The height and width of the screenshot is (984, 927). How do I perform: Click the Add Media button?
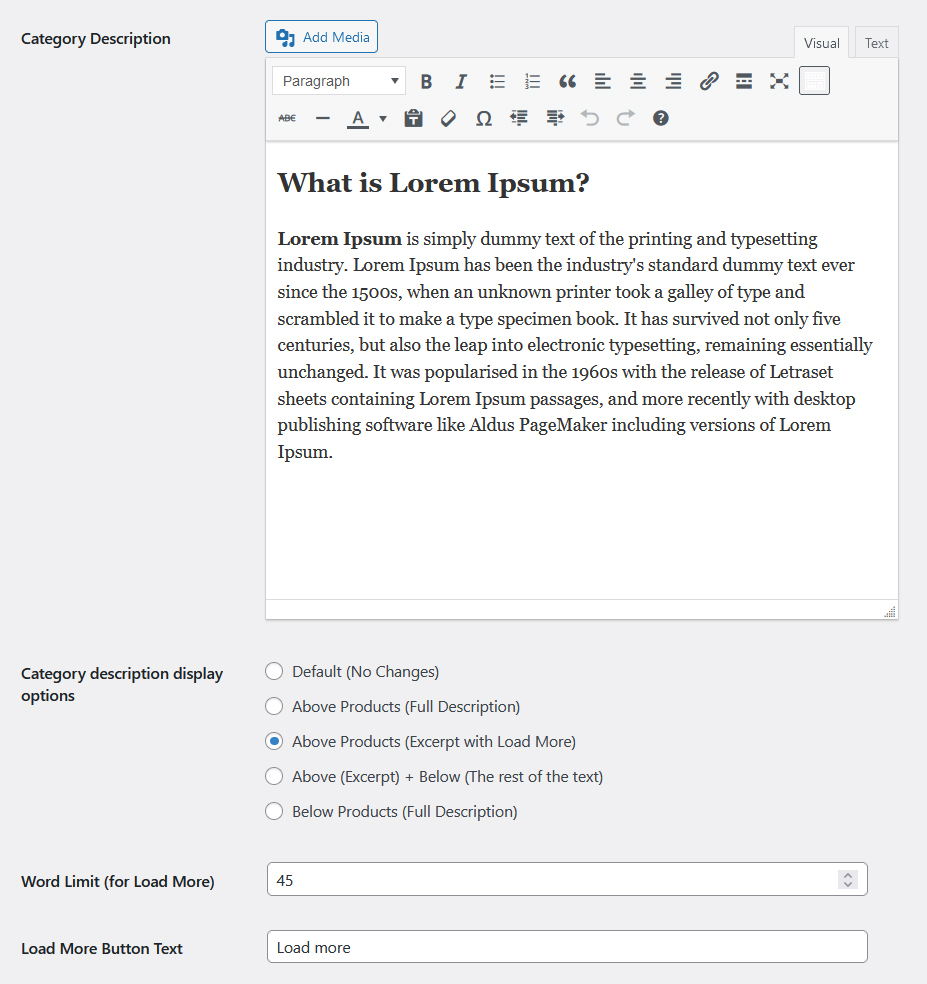321,37
